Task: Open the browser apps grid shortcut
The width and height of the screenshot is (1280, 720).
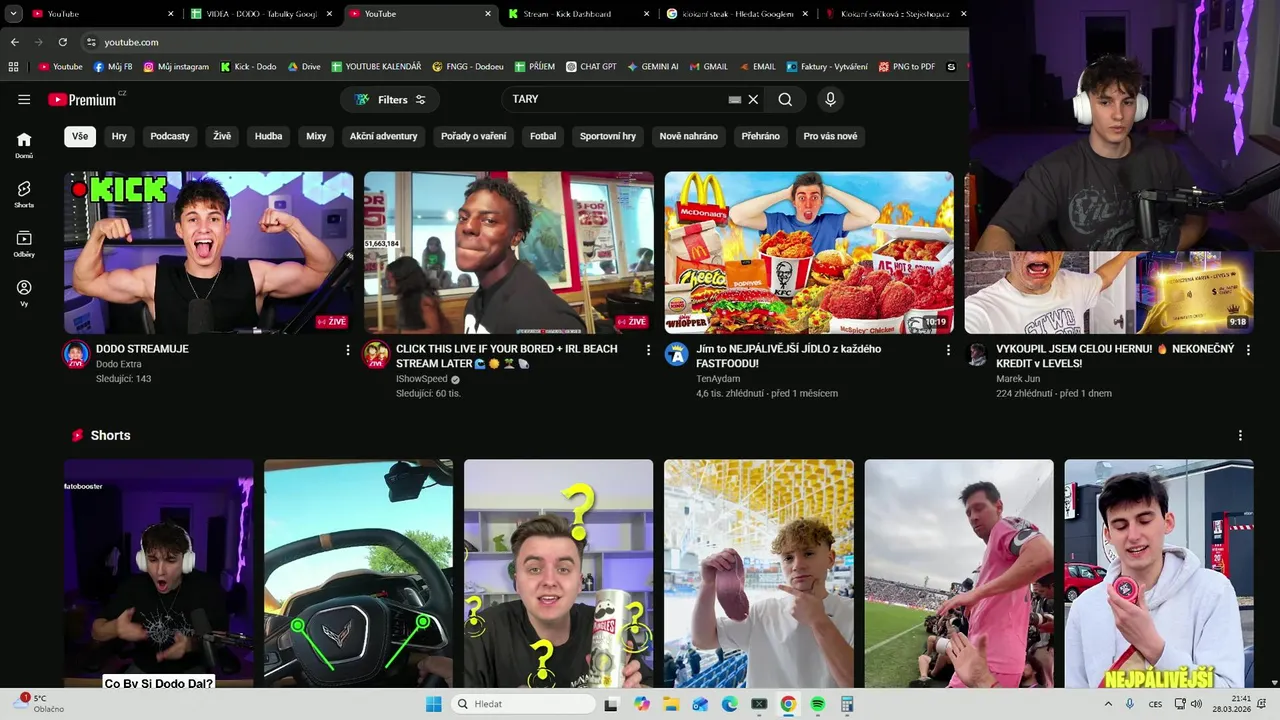Action: (x=13, y=67)
